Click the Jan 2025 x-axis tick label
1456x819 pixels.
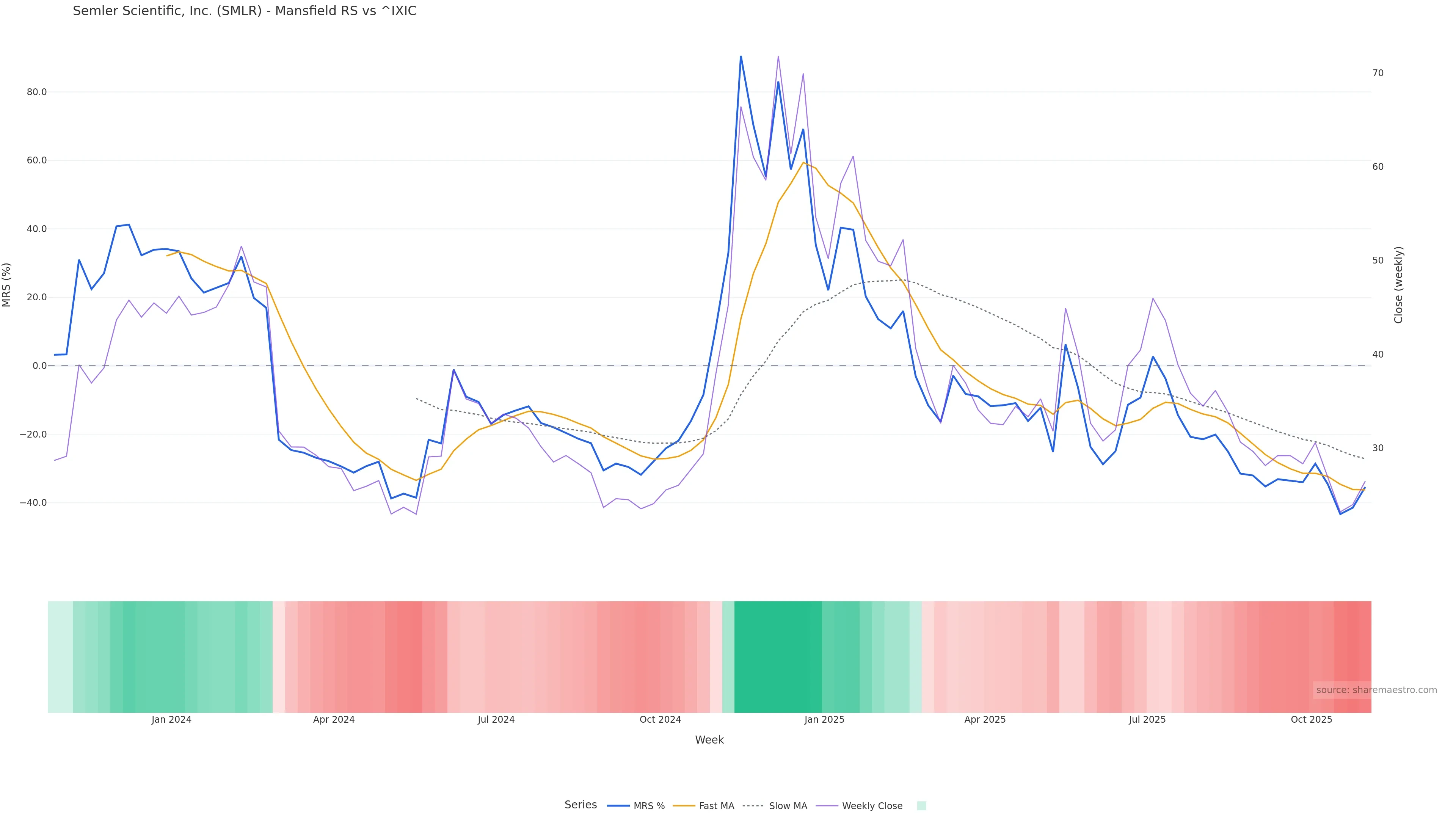[x=824, y=720]
